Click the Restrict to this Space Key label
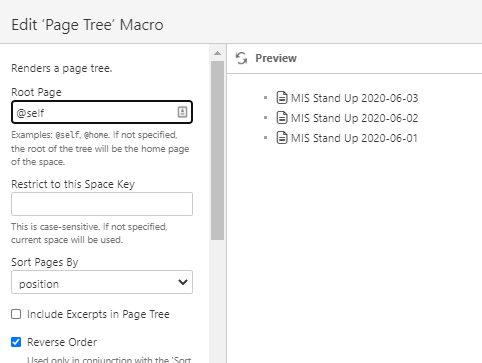Image resolution: width=482 pixels, height=363 pixels. (73, 184)
